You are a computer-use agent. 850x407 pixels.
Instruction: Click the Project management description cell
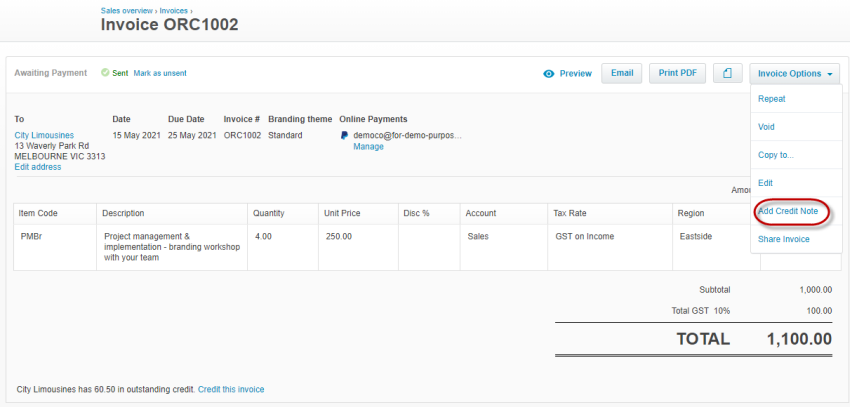(172, 247)
